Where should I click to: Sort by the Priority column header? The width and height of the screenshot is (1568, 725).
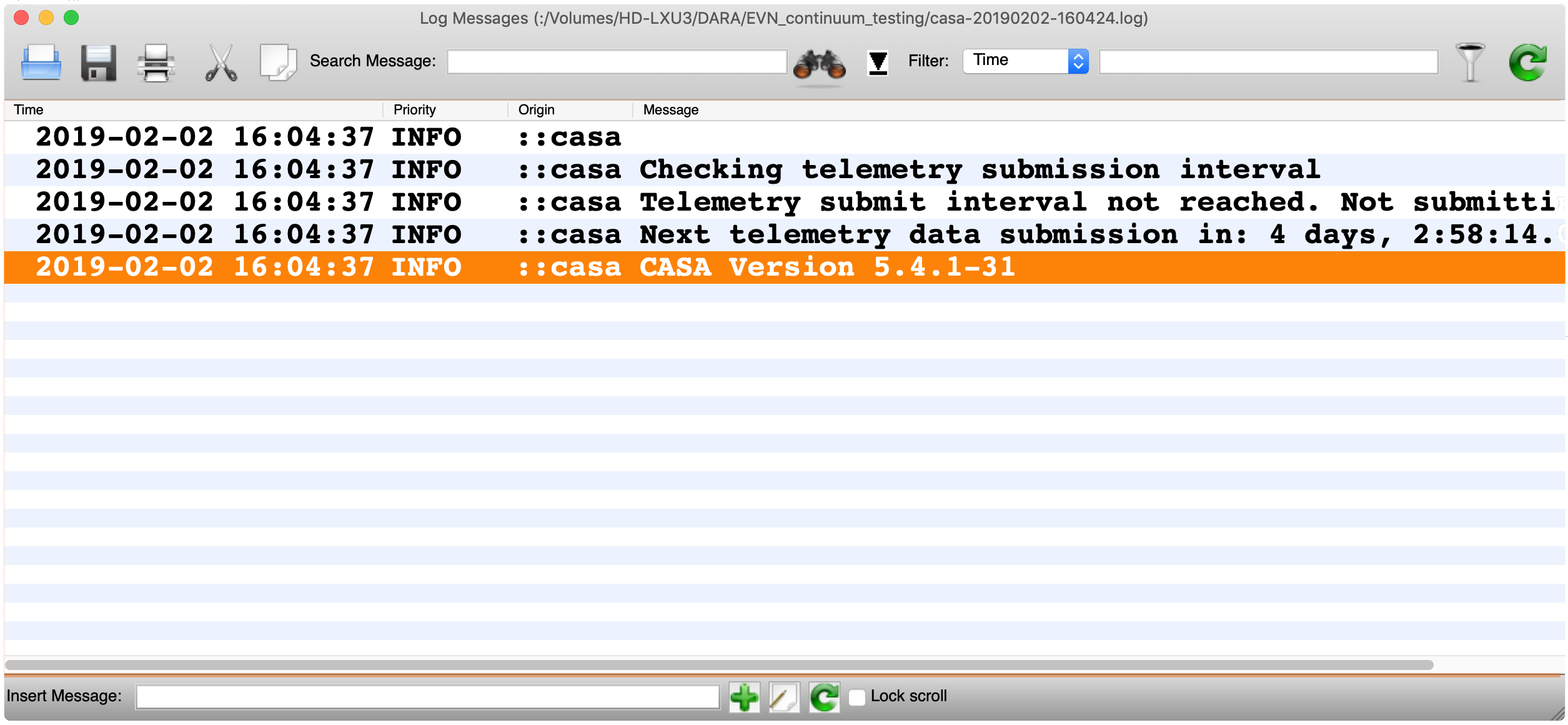point(445,110)
